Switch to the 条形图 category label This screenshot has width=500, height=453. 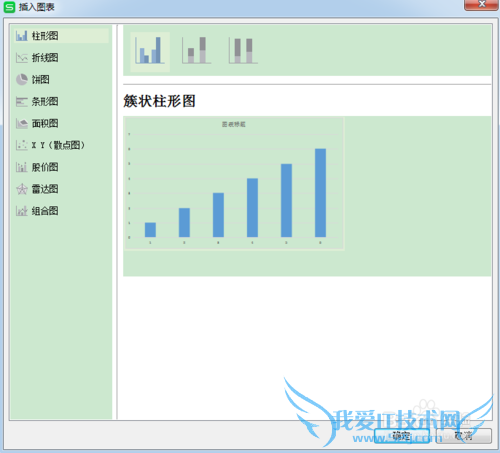(45, 101)
